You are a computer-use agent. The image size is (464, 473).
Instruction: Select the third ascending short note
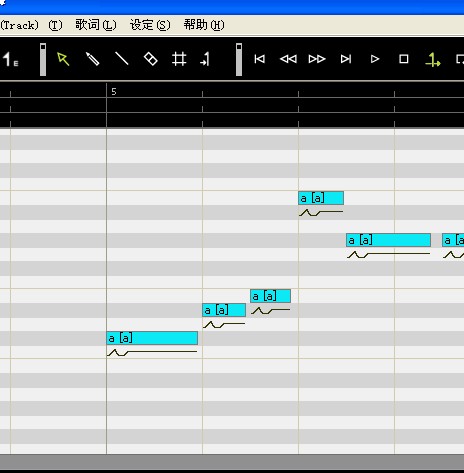point(270,296)
